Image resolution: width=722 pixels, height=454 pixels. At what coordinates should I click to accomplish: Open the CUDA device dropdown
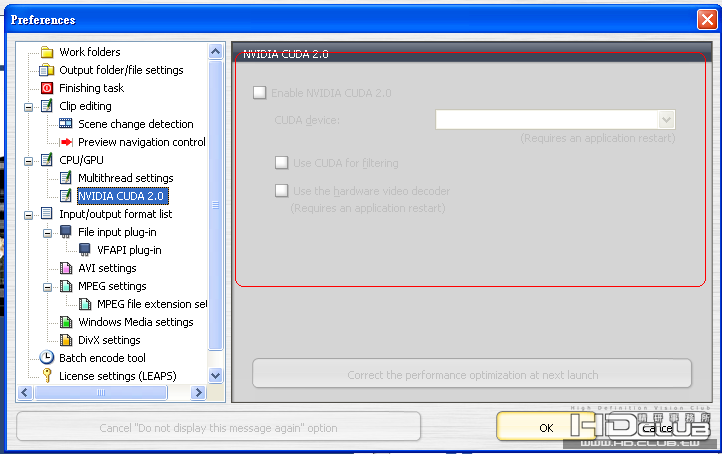(x=666, y=120)
